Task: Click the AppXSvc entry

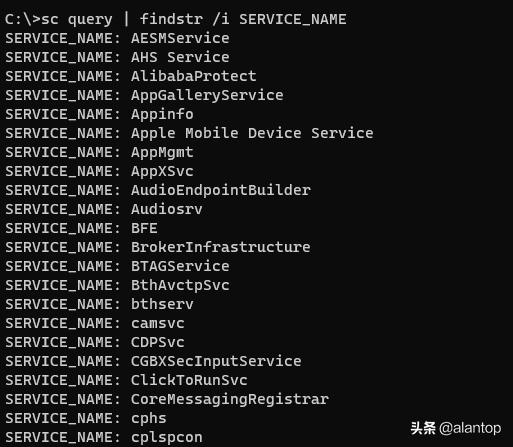Action: pyautogui.click(x=162, y=171)
